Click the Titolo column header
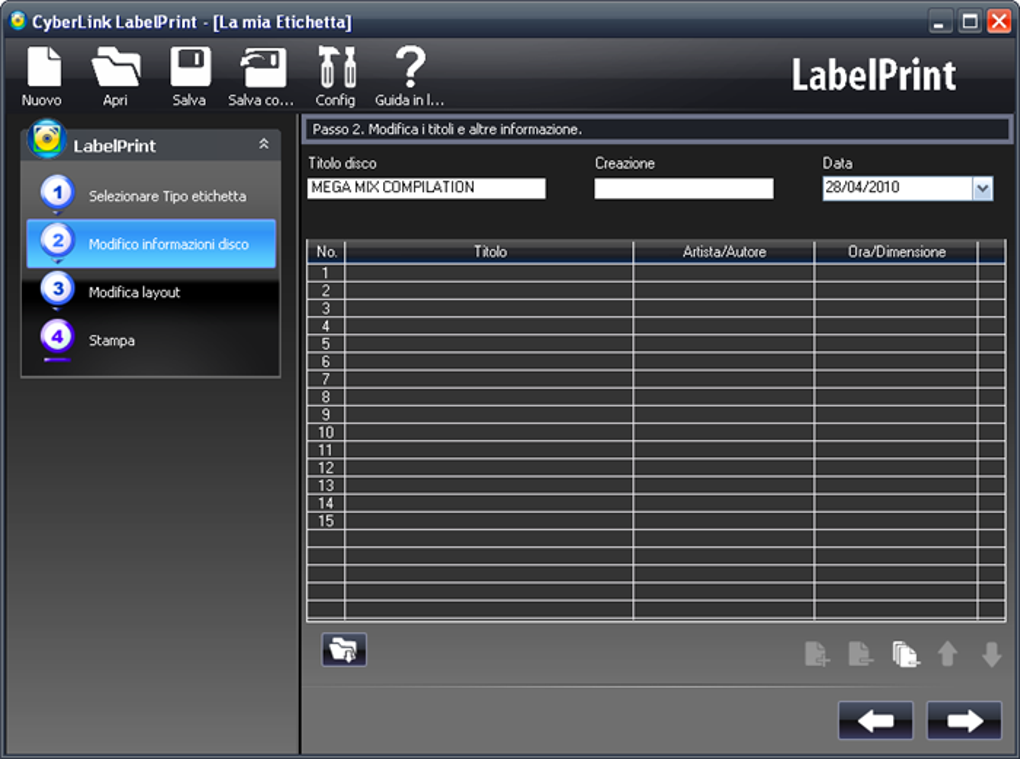The image size is (1020, 759). click(x=489, y=252)
